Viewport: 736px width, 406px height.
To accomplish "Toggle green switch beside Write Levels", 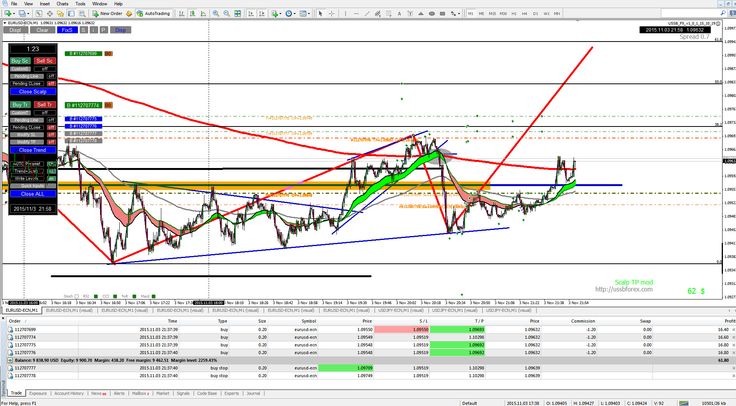I will click(52, 178).
